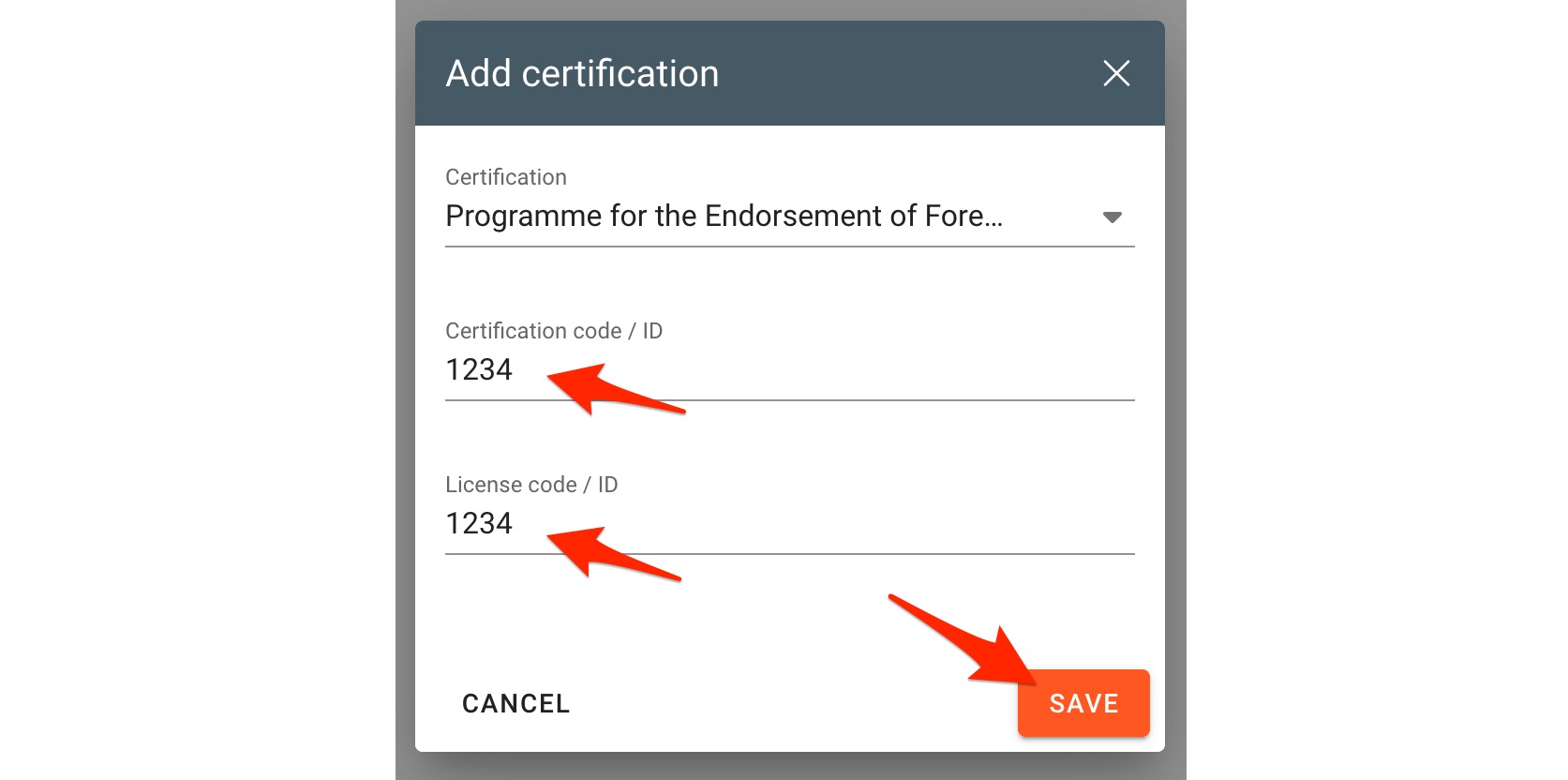This screenshot has height=780, width=1568.
Task: Click the 1234 value under Certification code
Action: click(x=479, y=370)
